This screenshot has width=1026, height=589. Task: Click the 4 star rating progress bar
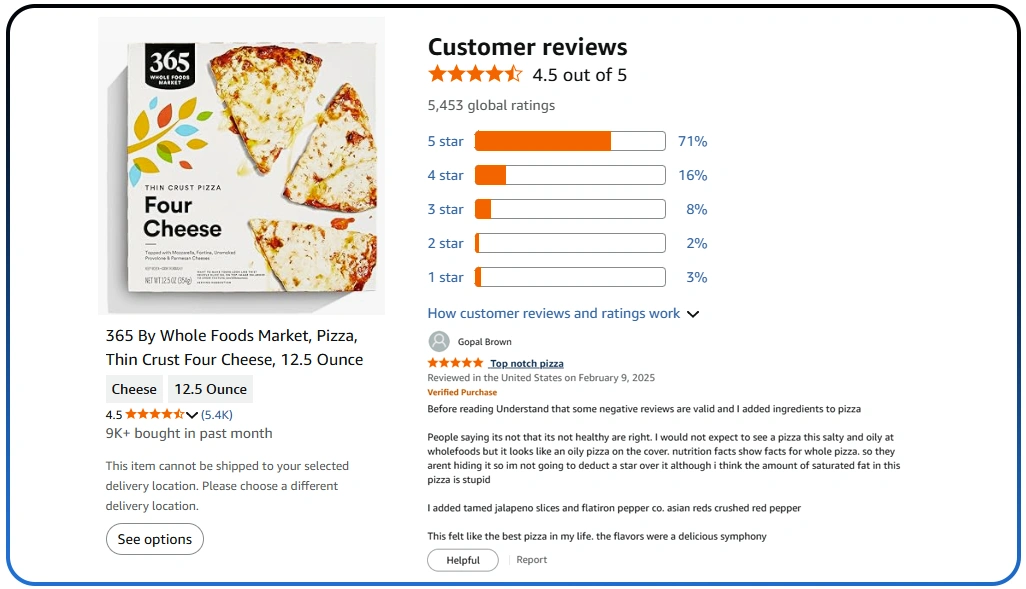click(570, 175)
